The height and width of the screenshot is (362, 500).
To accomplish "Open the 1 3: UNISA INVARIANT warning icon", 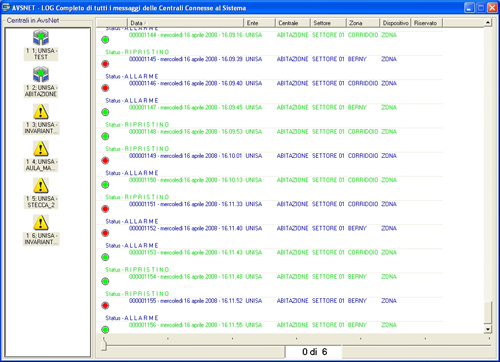I will tap(41, 111).
